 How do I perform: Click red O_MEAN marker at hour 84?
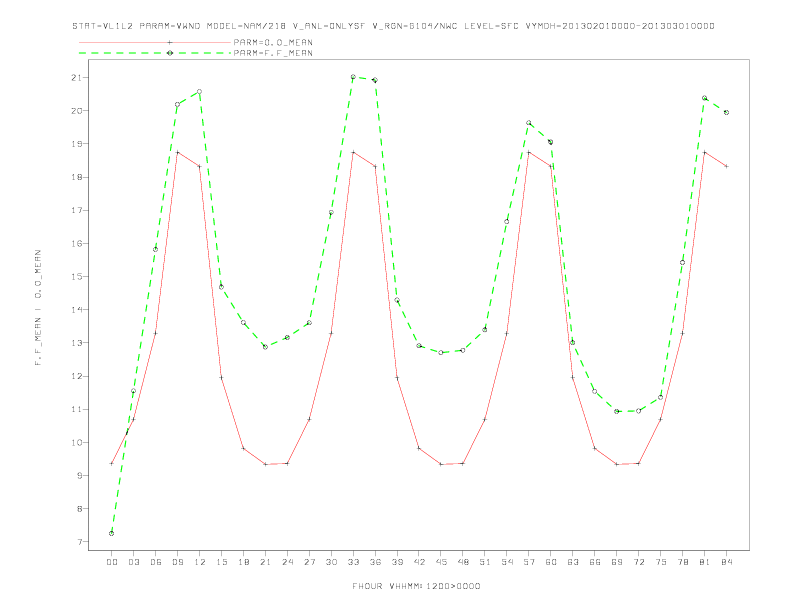(x=726, y=166)
